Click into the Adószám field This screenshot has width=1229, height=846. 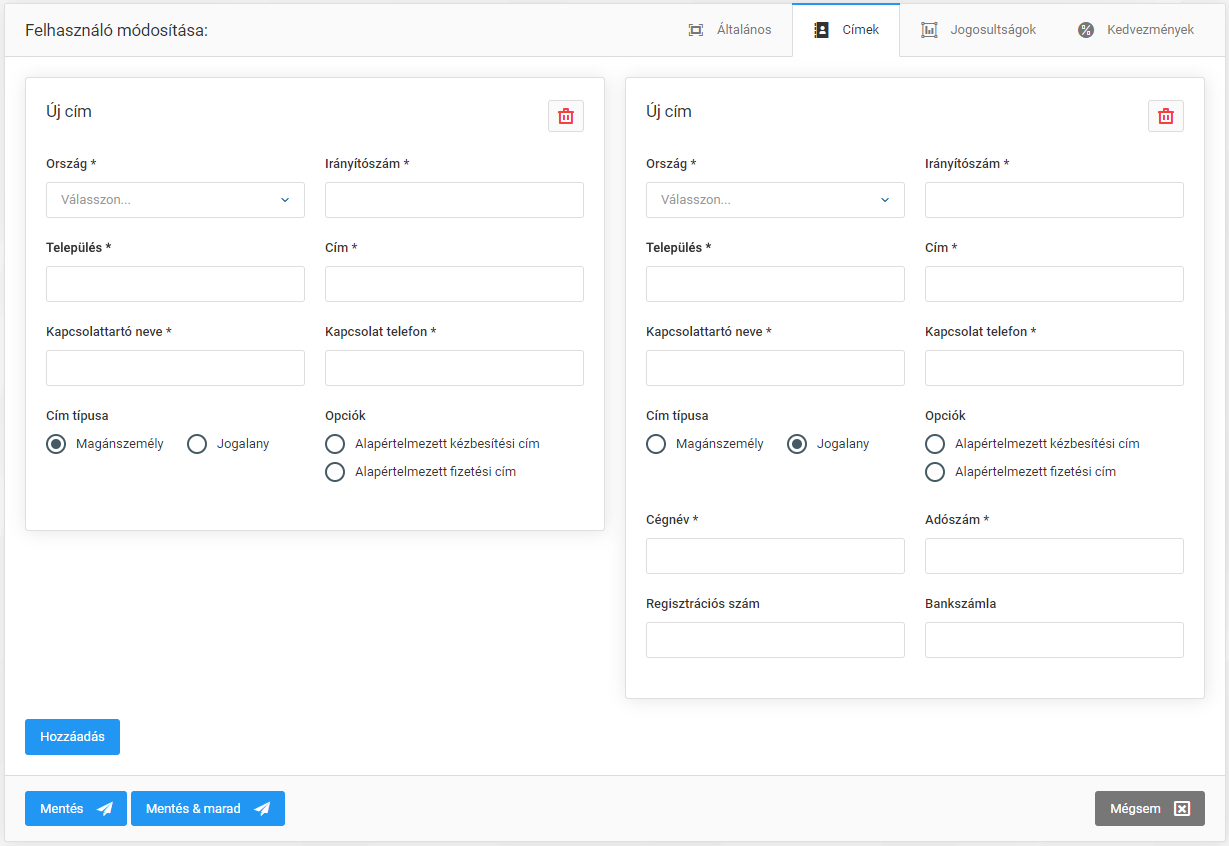click(1054, 556)
